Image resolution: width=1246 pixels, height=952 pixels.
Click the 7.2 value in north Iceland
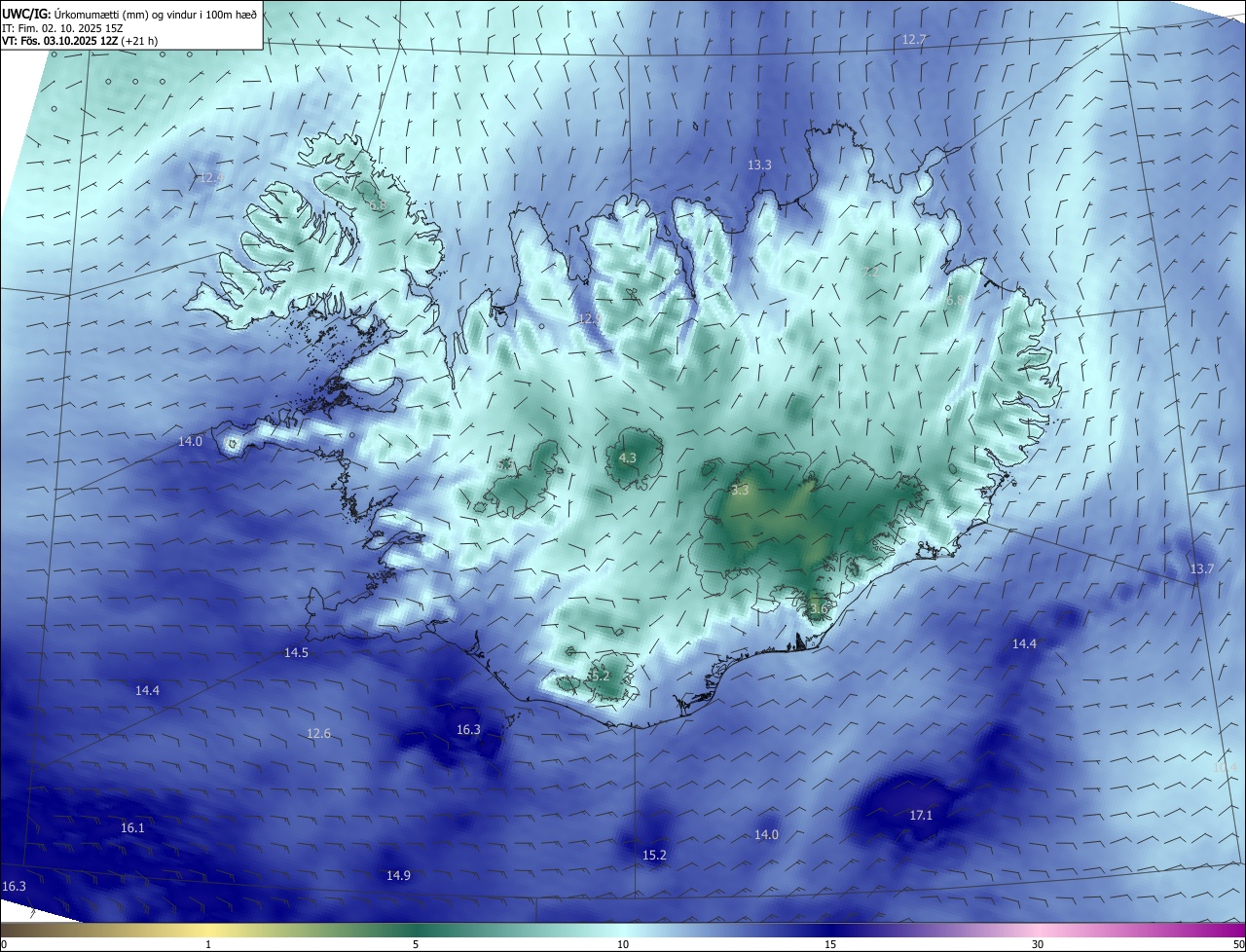(x=870, y=273)
